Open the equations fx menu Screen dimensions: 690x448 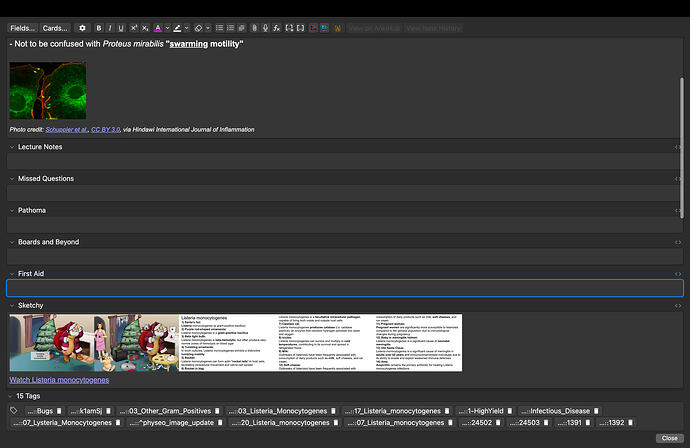(276, 28)
